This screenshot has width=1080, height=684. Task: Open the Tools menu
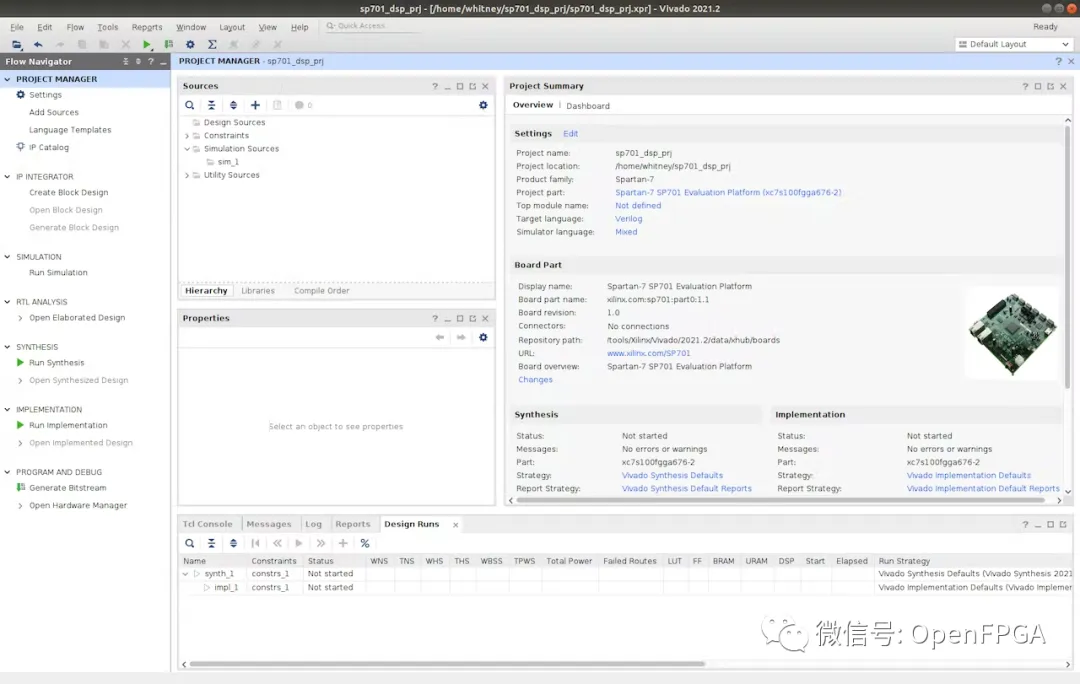tap(107, 27)
